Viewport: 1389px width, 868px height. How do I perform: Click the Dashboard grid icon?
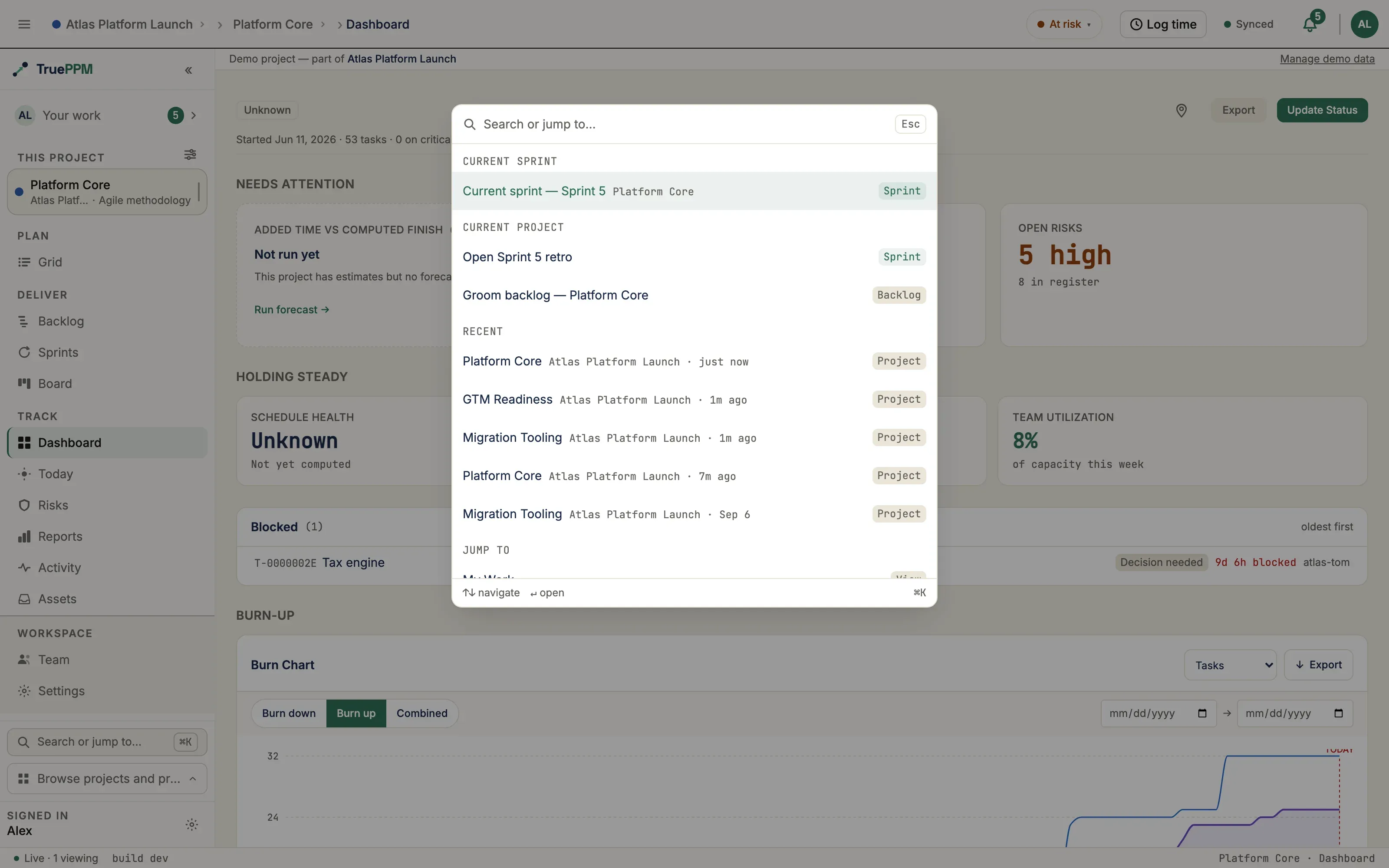pyautogui.click(x=24, y=443)
